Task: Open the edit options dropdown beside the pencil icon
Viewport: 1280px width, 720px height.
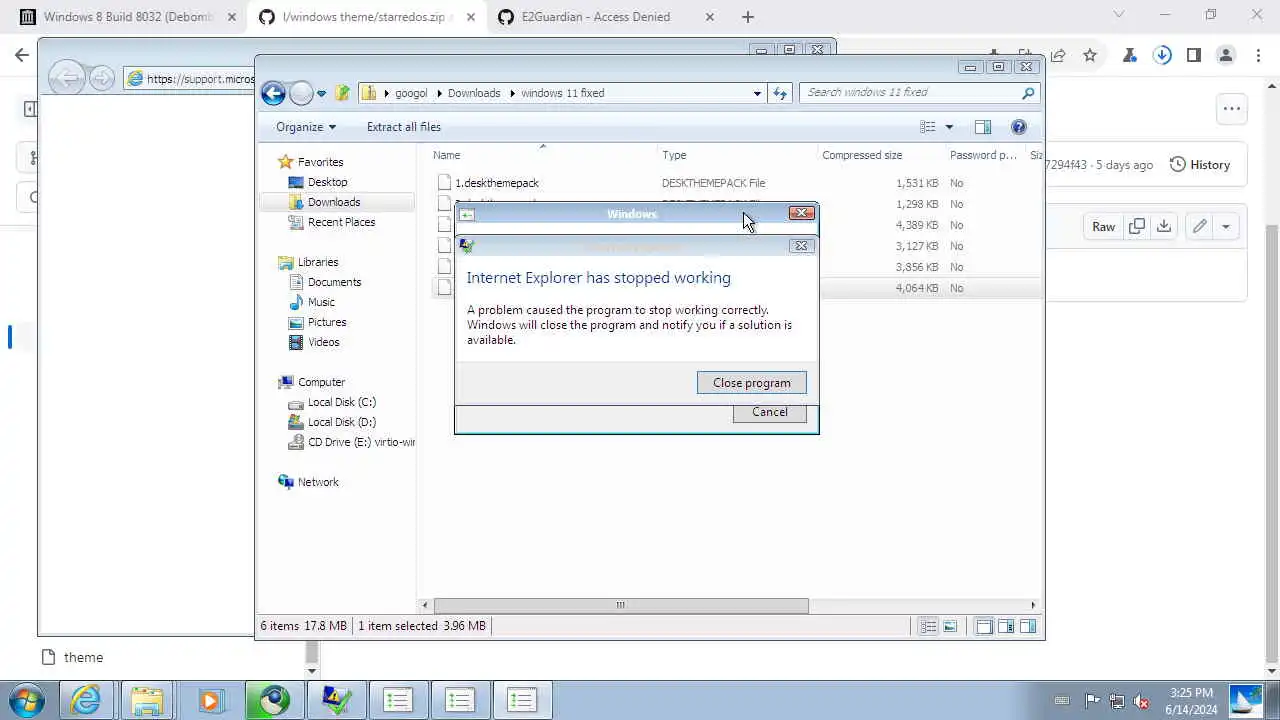Action: (x=1225, y=227)
